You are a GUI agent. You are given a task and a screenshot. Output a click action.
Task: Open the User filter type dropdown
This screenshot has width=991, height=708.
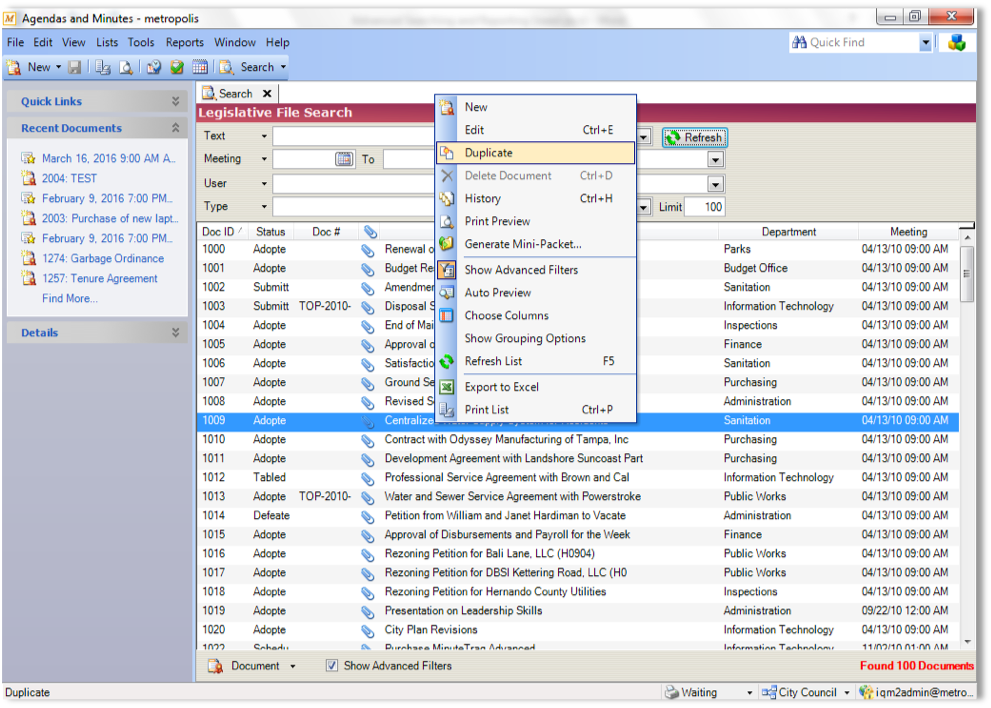pyautogui.click(x=264, y=183)
